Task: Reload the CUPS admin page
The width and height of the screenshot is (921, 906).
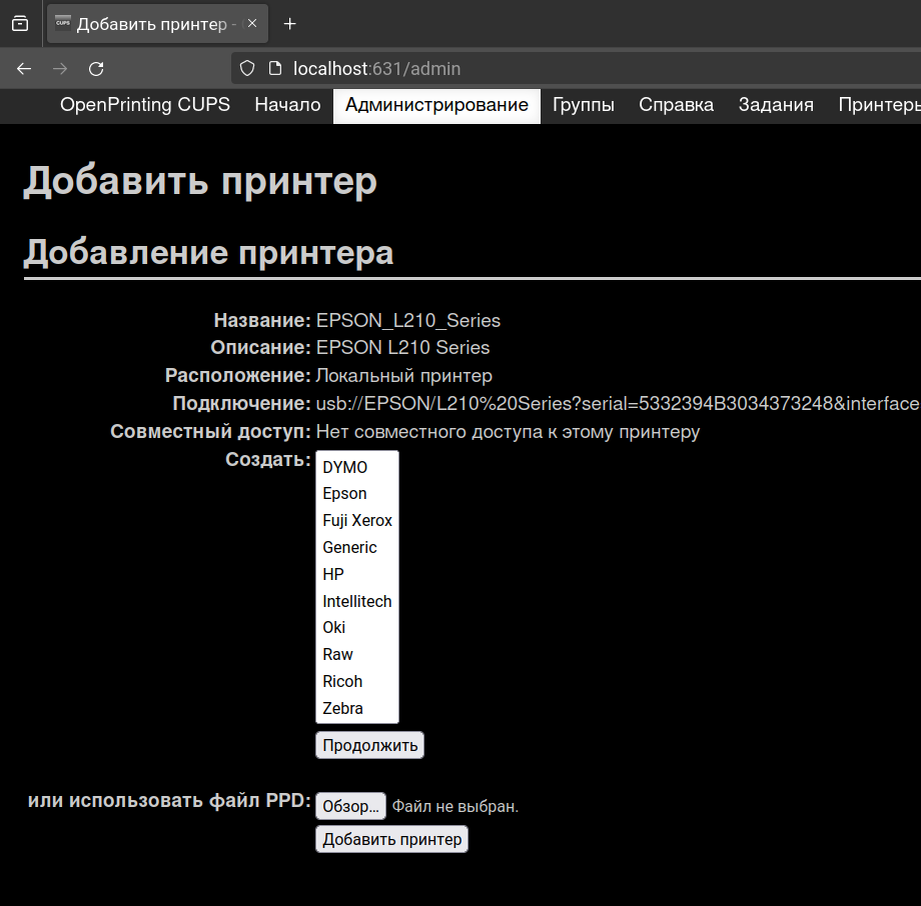Action: click(96, 69)
